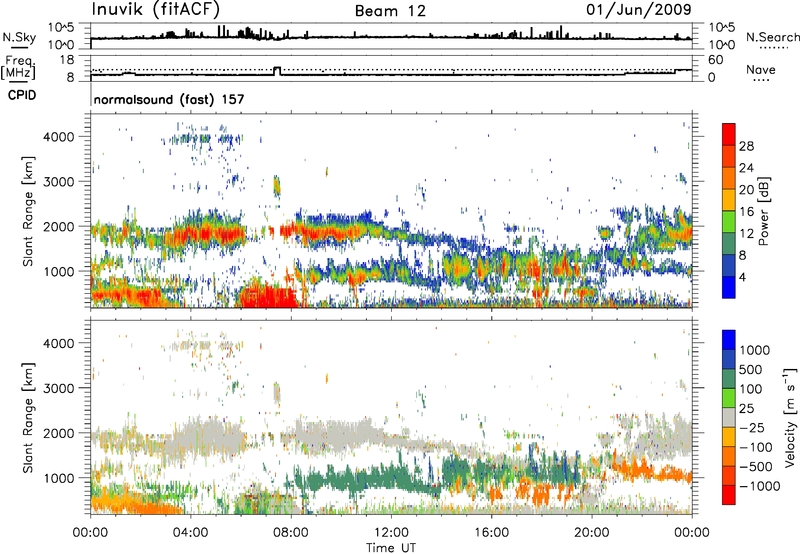Click the '12' label on Power color bar
This screenshot has width=800, height=554.
(x=746, y=234)
